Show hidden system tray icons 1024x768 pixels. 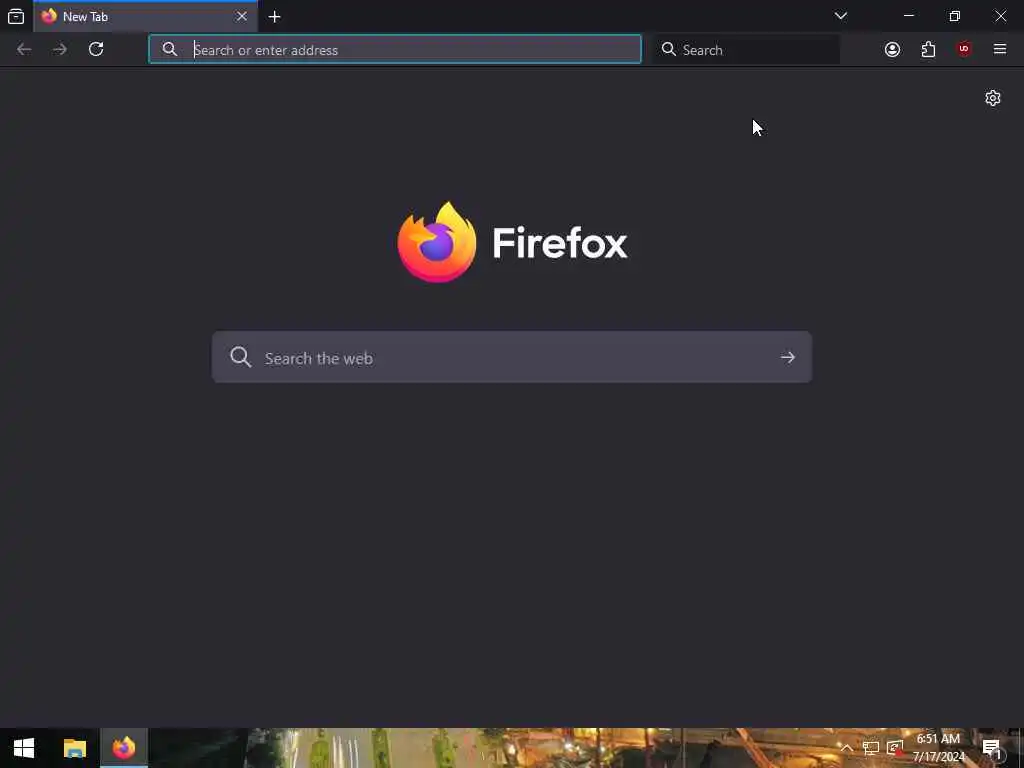(x=846, y=748)
